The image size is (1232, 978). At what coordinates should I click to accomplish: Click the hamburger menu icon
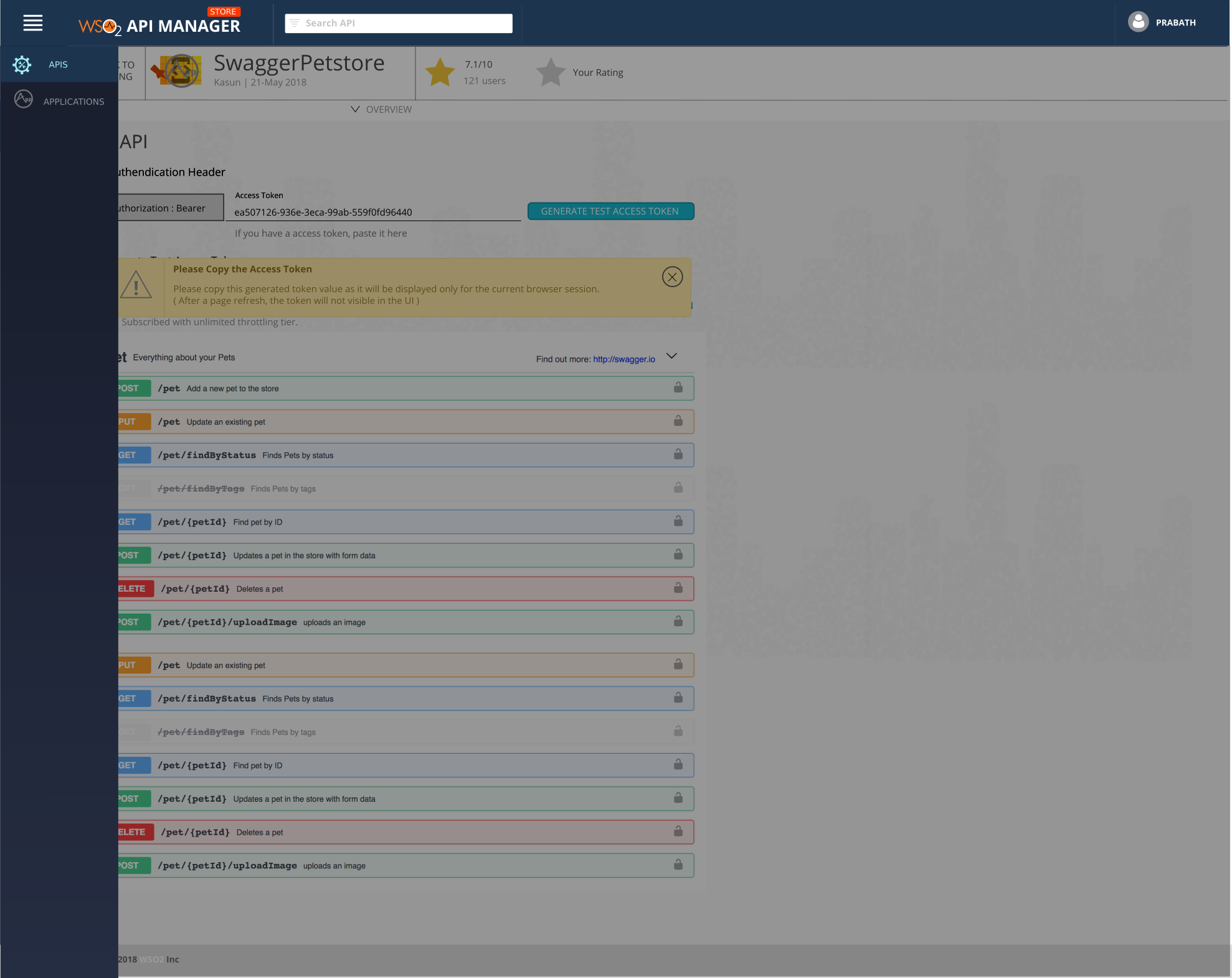(x=33, y=23)
